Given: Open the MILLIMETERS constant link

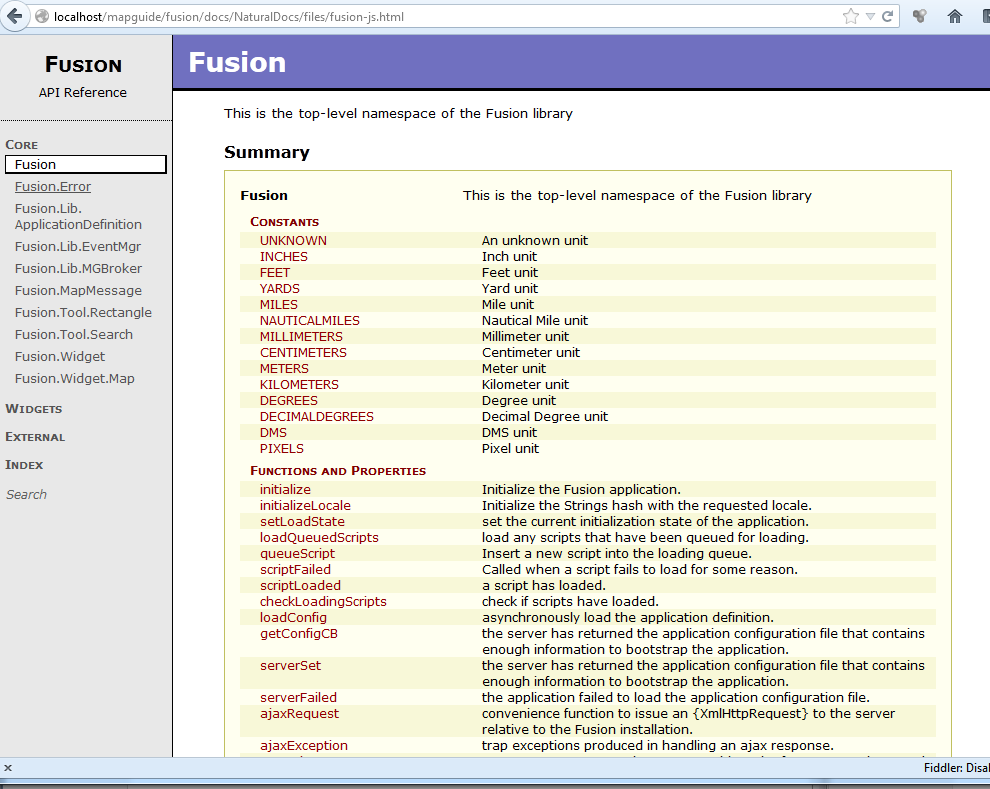Looking at the screenshot, I should coord(301,336).
